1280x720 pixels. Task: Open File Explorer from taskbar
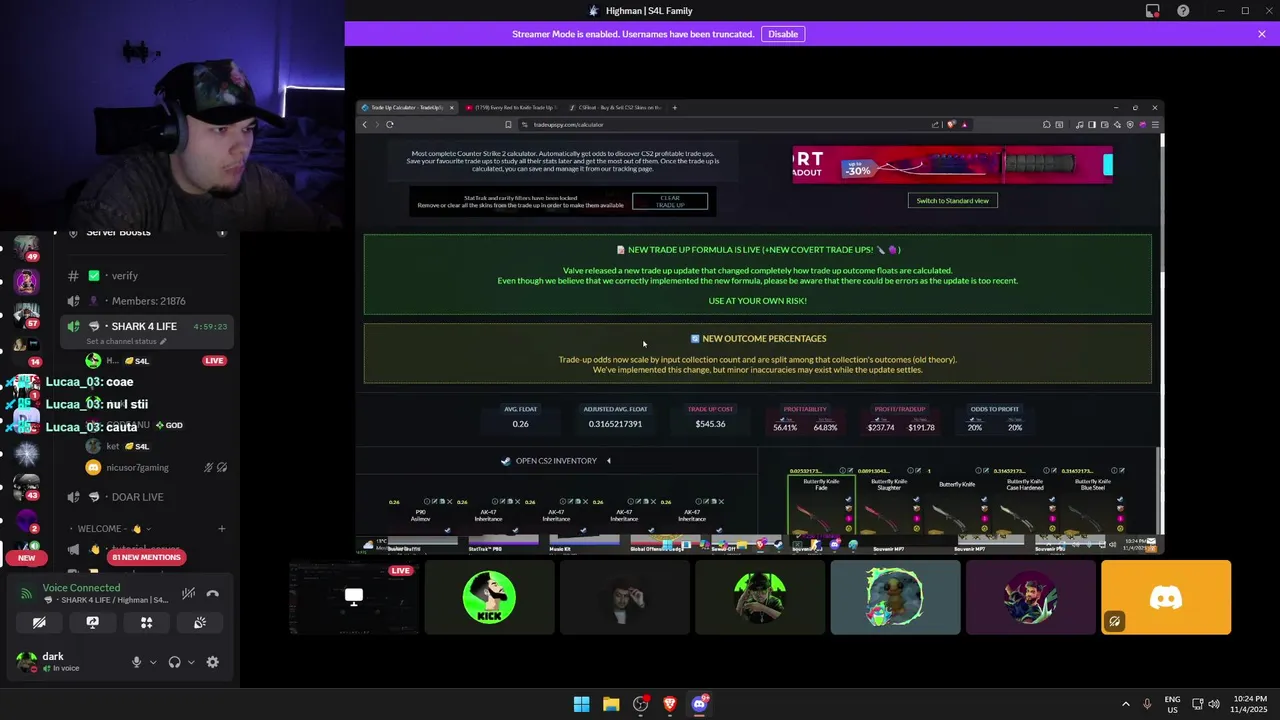(x=611, y=704)
